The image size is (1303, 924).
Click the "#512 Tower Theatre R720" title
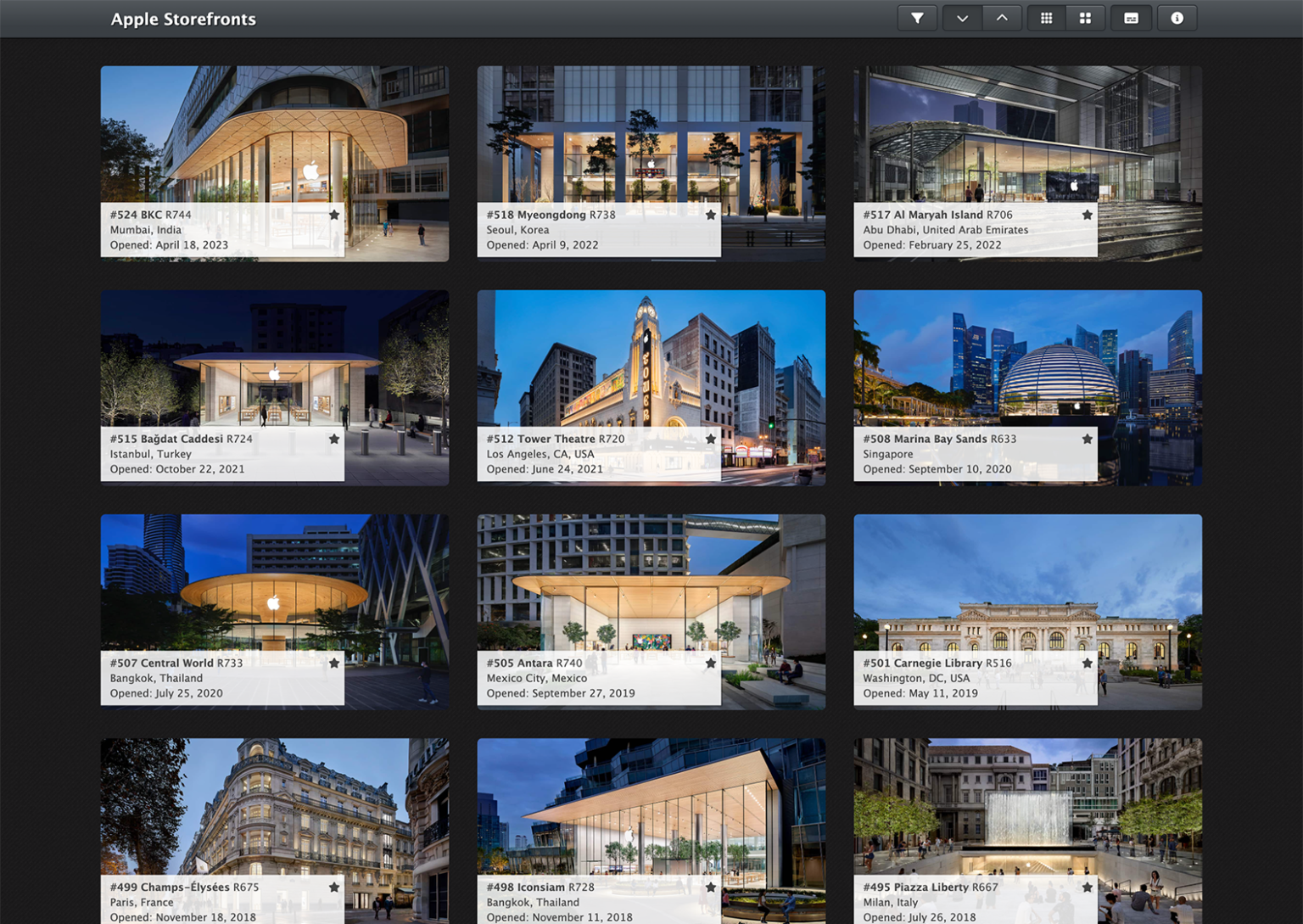tap(556, 439)
